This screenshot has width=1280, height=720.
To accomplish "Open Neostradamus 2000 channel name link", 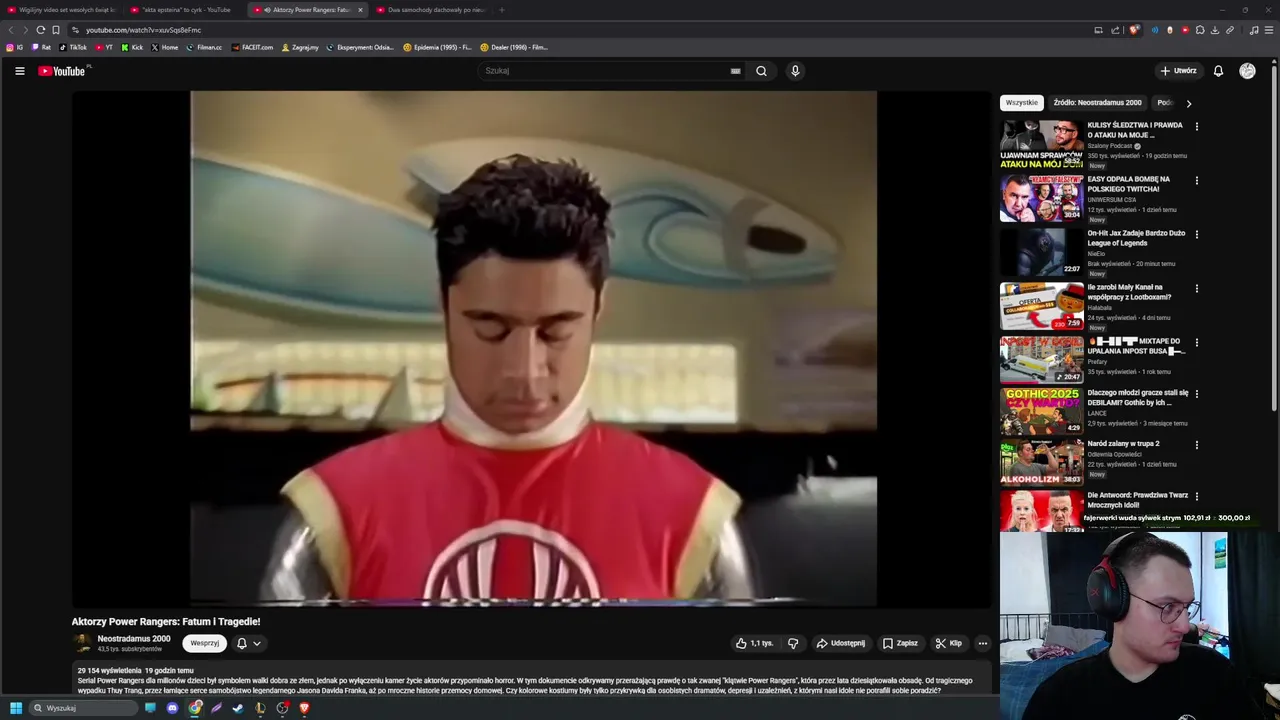I will pos(134,639).
